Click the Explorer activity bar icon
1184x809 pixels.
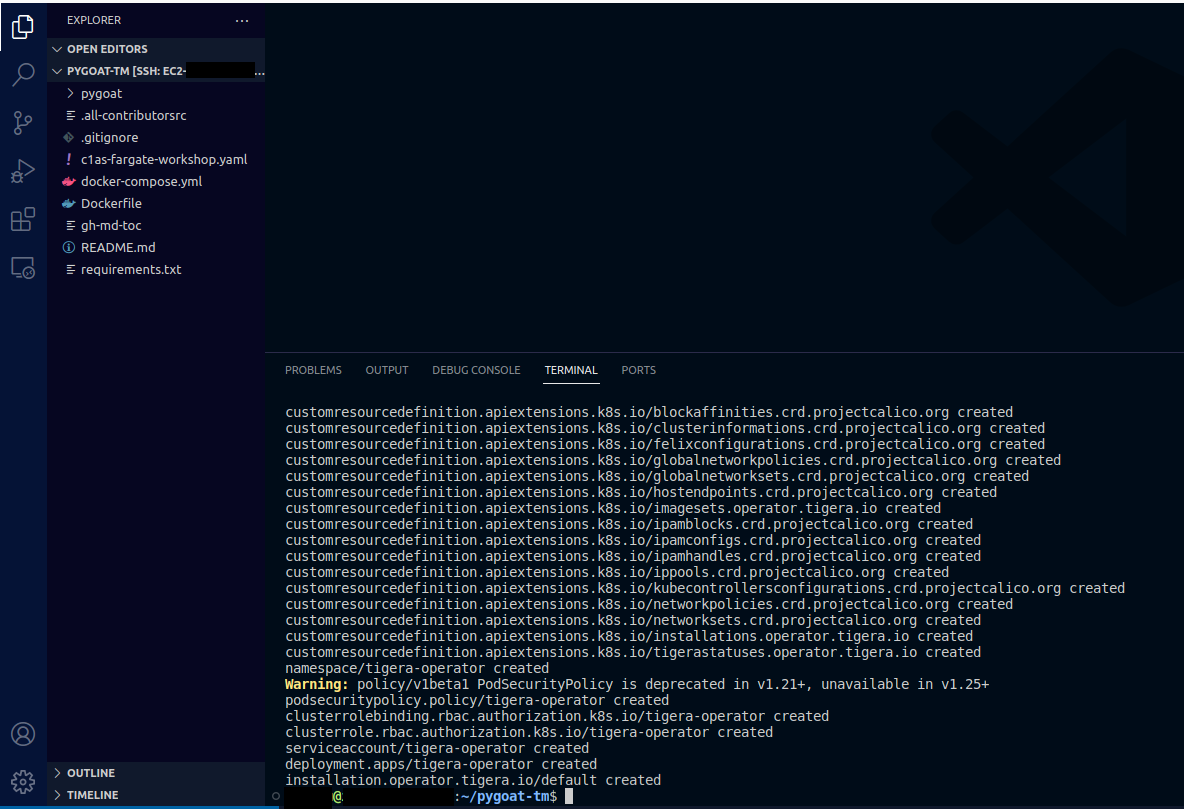(22, 27)
